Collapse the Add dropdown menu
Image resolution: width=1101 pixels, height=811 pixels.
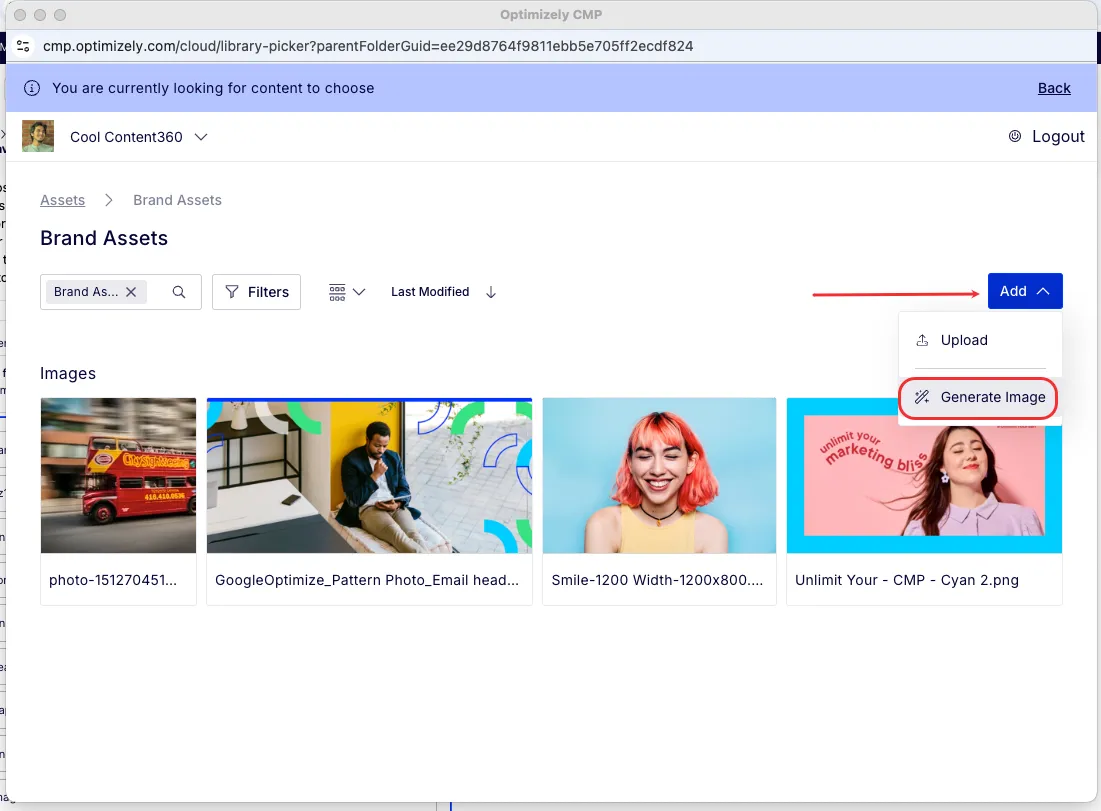click(1024, 291)
